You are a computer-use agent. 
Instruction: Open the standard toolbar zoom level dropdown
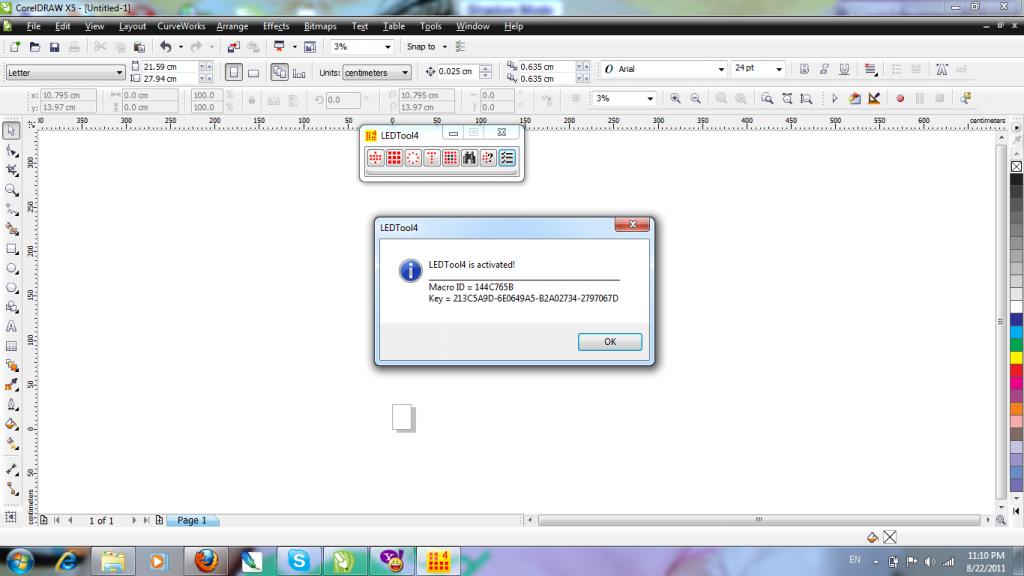(387, 47)
